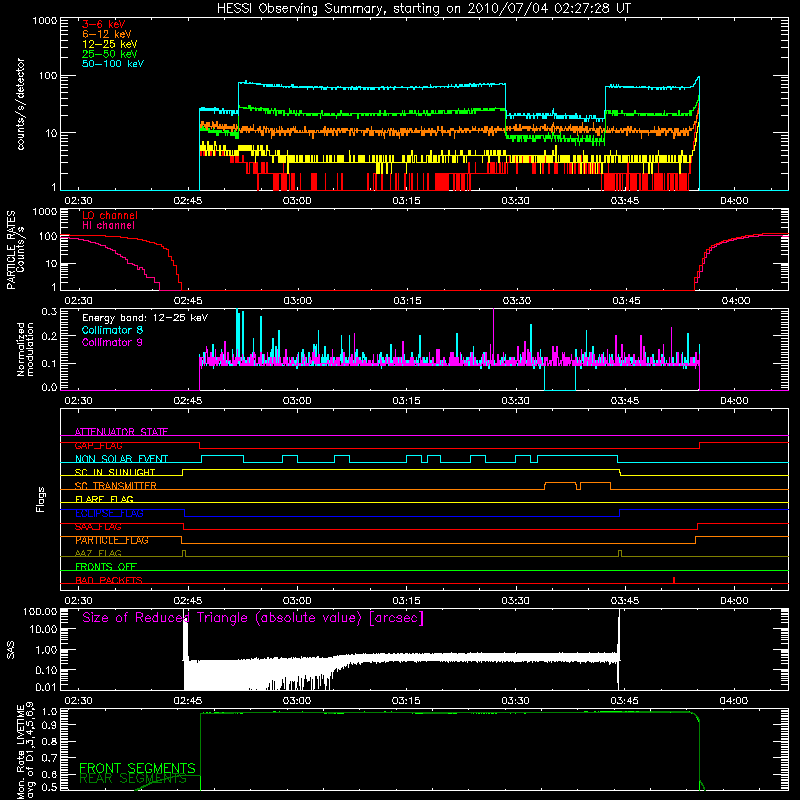Click the 'Energy band: 12-25 keV' label

click(x=145, y=318)
